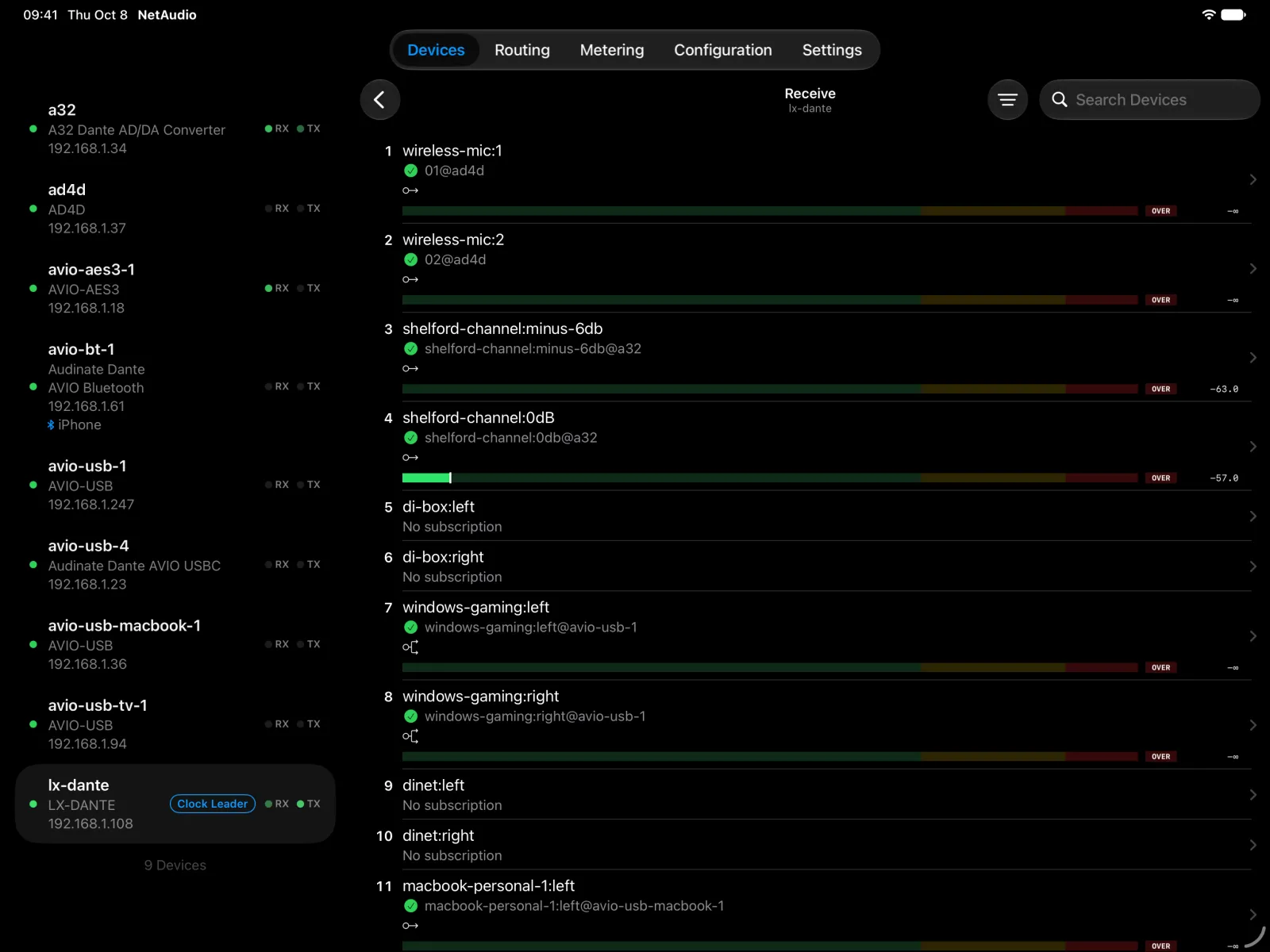Click TX indicator on avio-usb-1 row
Image resolution: width=1270 pixels, height=952 pixels.
(x=309, y=485)
